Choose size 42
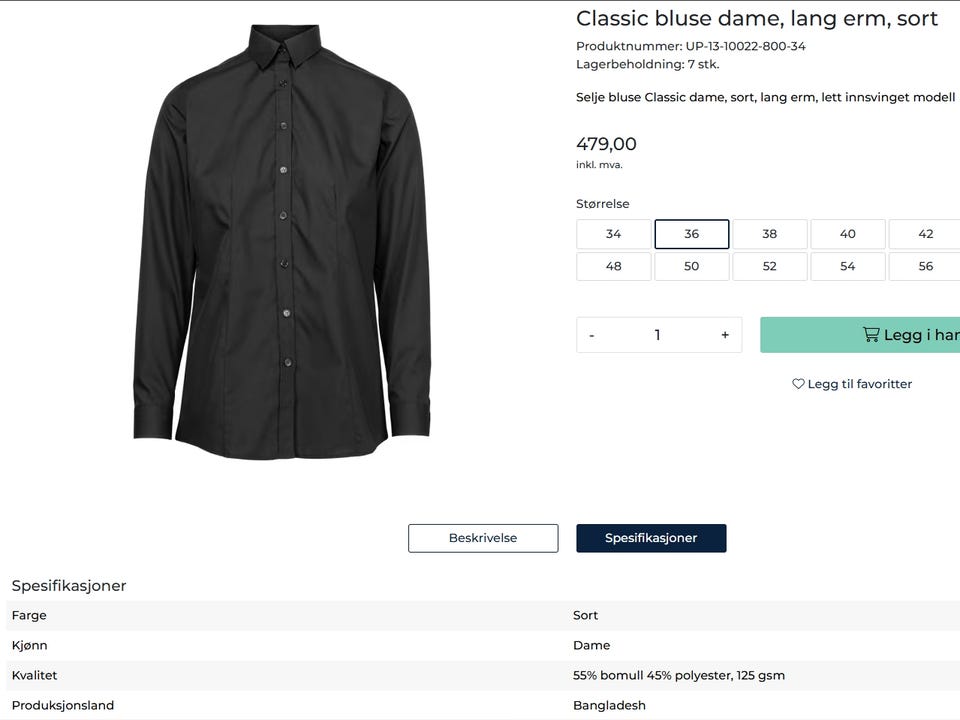The image size is (960, 720). [x=925, y=234]
